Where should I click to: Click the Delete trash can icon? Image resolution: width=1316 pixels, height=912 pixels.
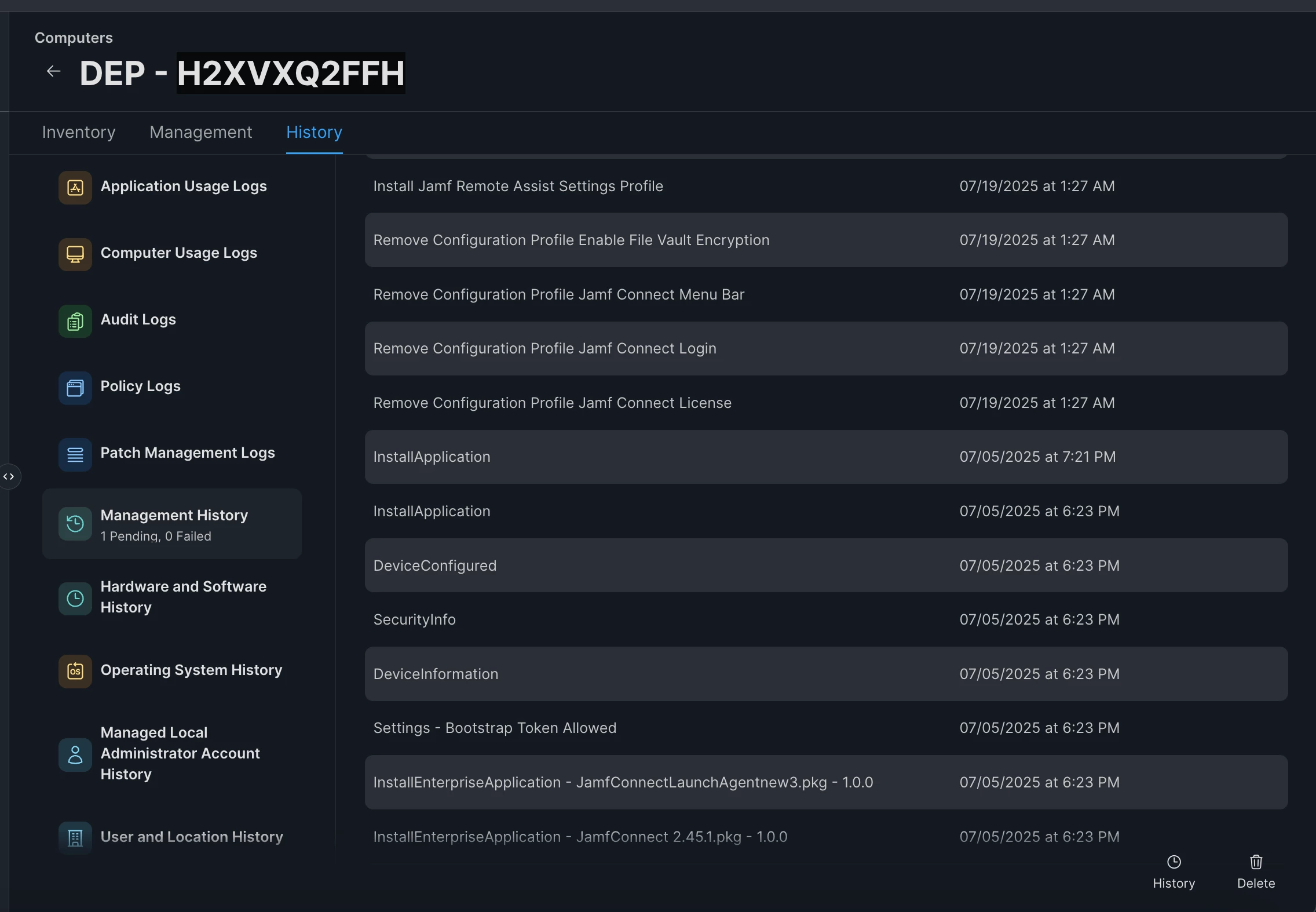pyautogui.click(x=1256, y=862)
